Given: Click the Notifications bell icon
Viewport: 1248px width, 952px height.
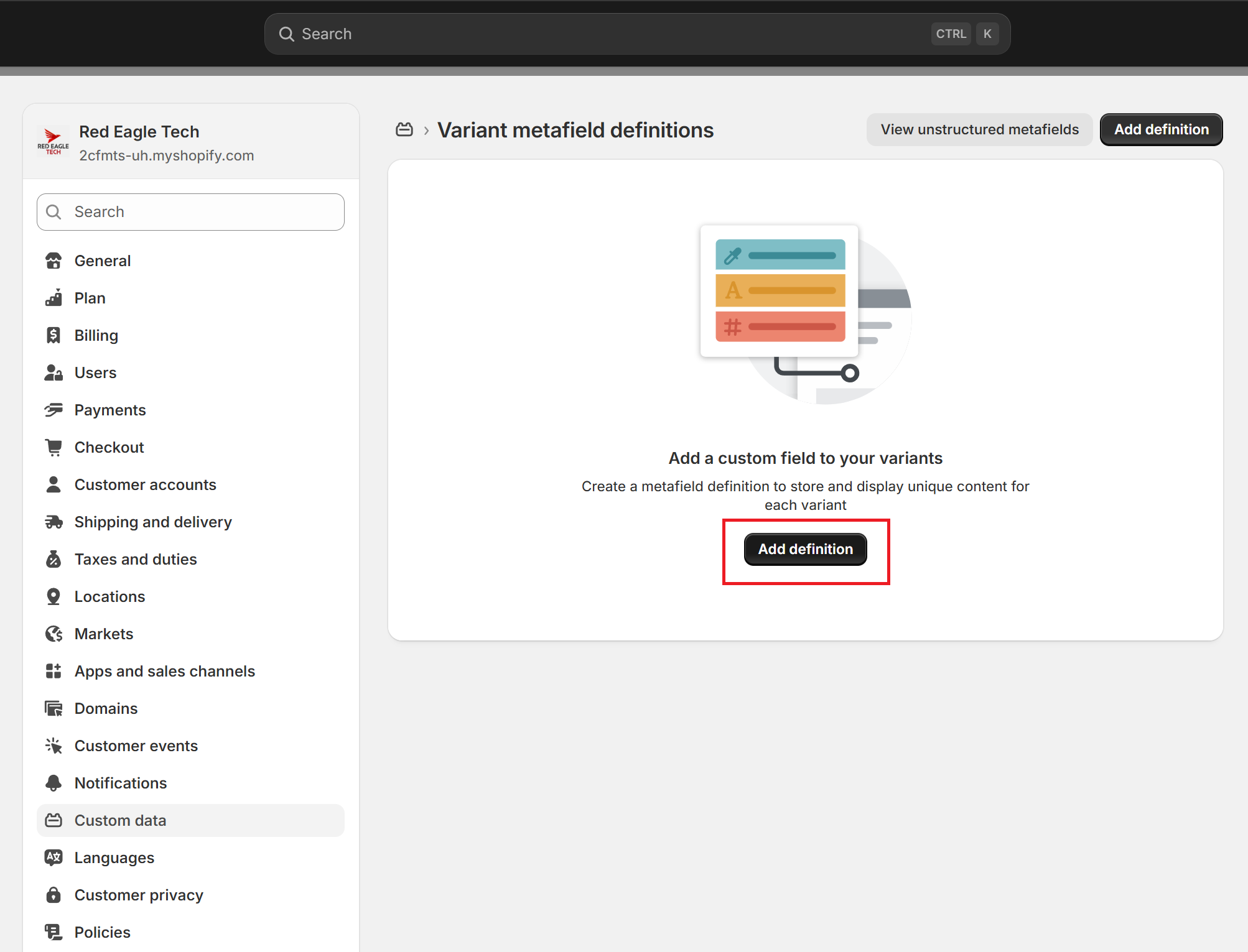Looking at the screenshot, I should (54, 783).
